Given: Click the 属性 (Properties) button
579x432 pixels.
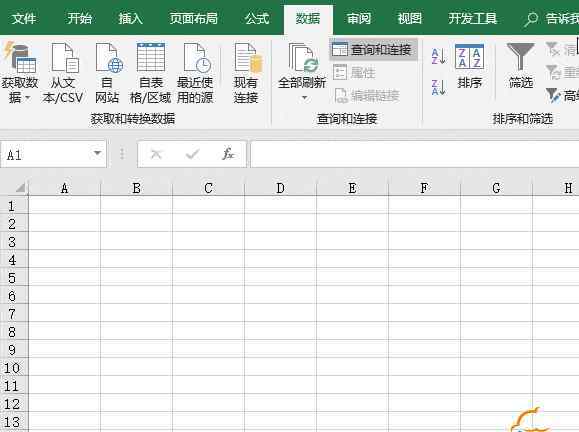Looking at the screenshot, I should (x=354, y=73).
